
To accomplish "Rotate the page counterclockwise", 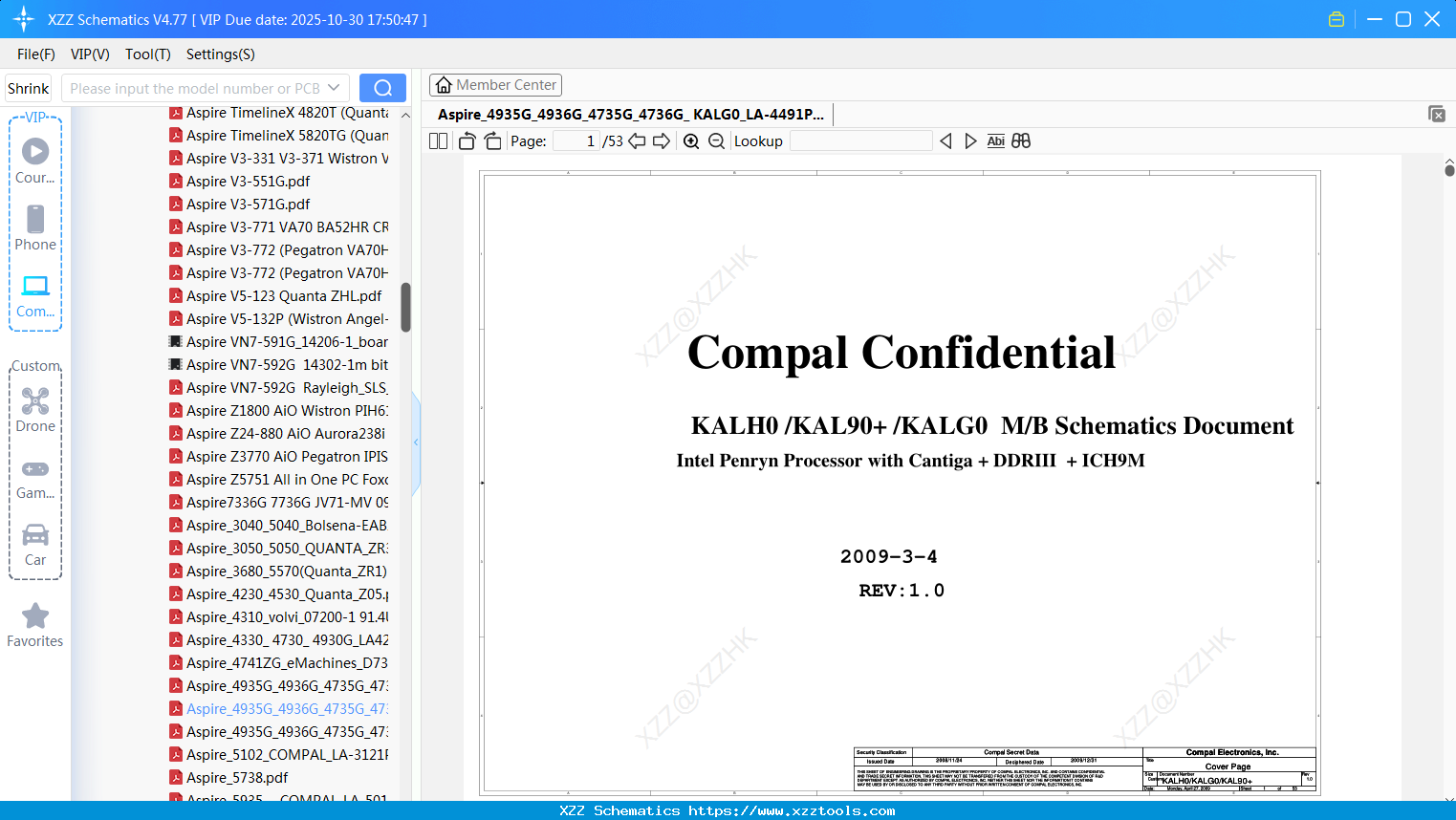I will tap(467, 141).
